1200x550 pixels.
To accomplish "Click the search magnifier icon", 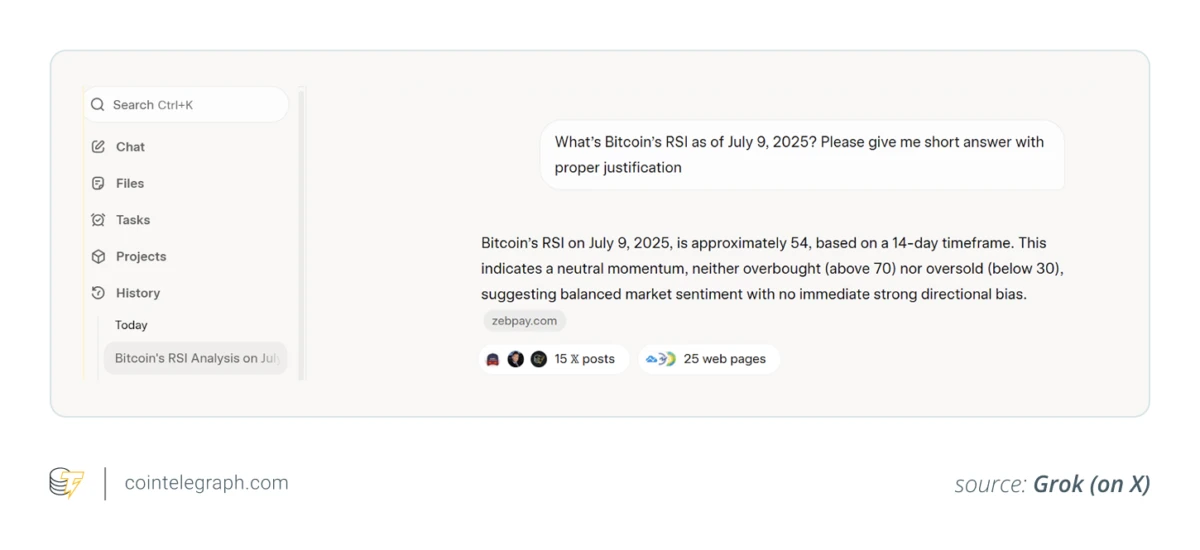I will 97,105.
